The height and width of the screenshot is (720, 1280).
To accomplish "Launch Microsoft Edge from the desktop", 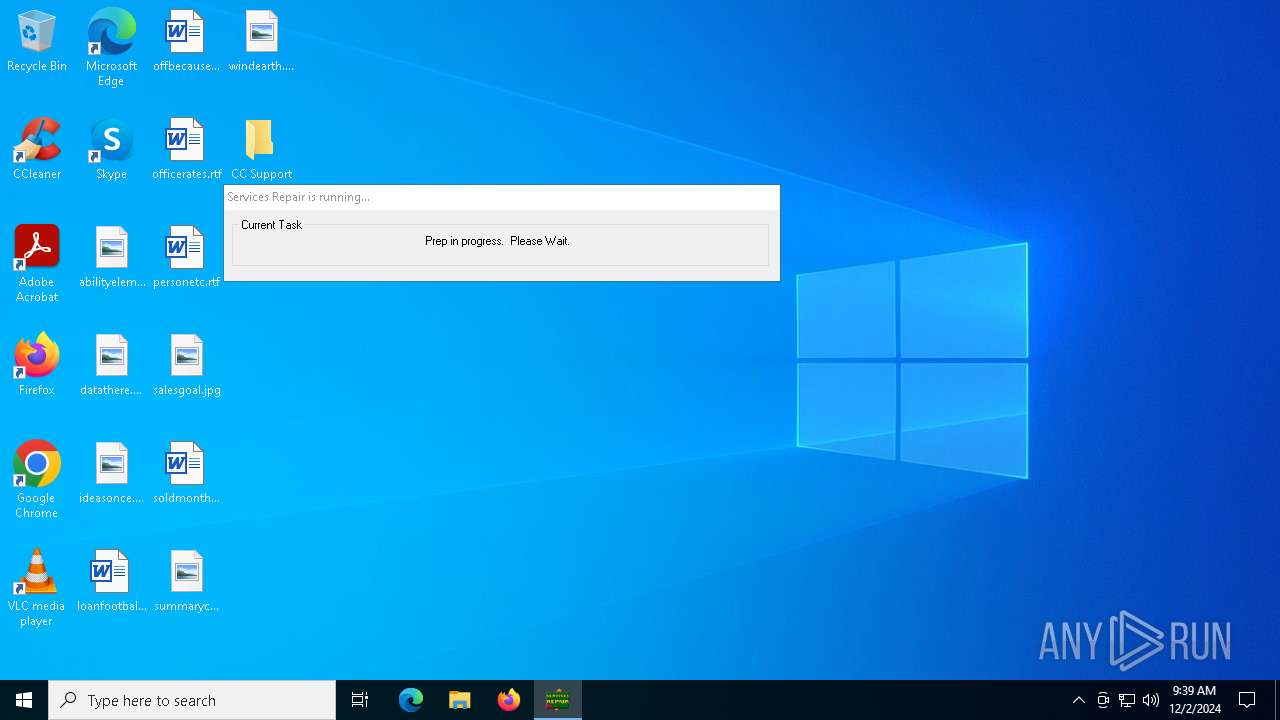I will [x=111, y=47].
